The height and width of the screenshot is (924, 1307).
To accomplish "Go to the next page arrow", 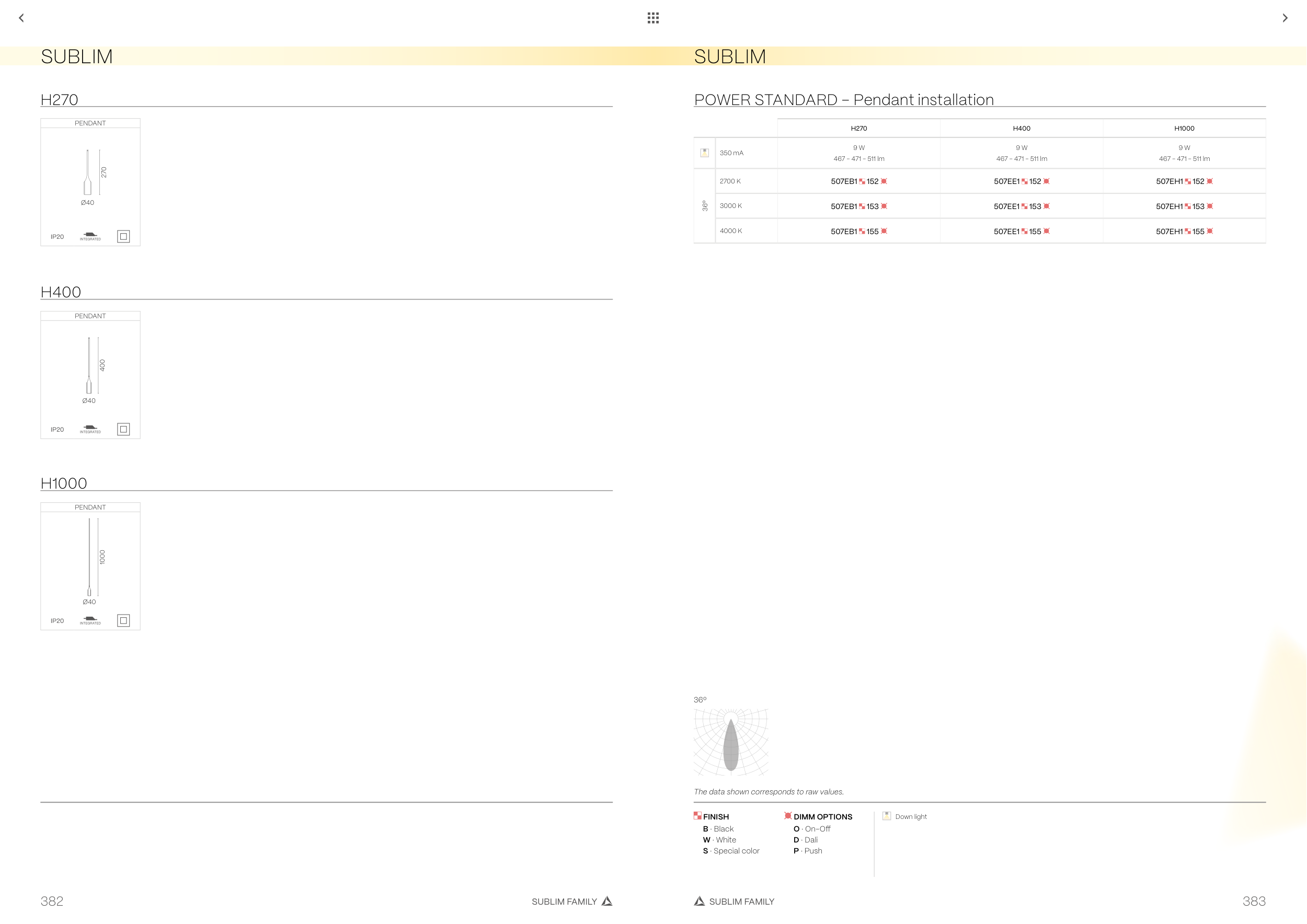I will (x=1285, y=18).
